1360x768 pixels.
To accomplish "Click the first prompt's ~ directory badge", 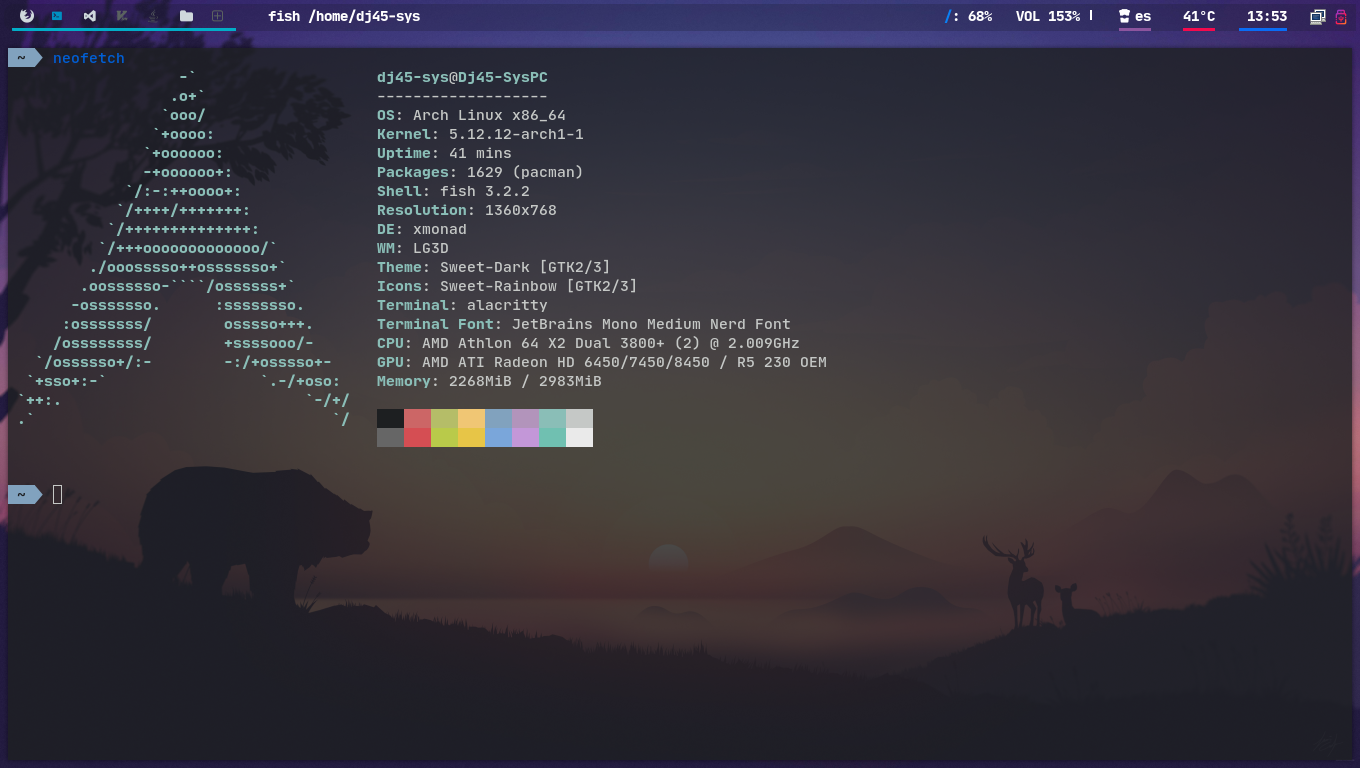I will click(25, 58).
